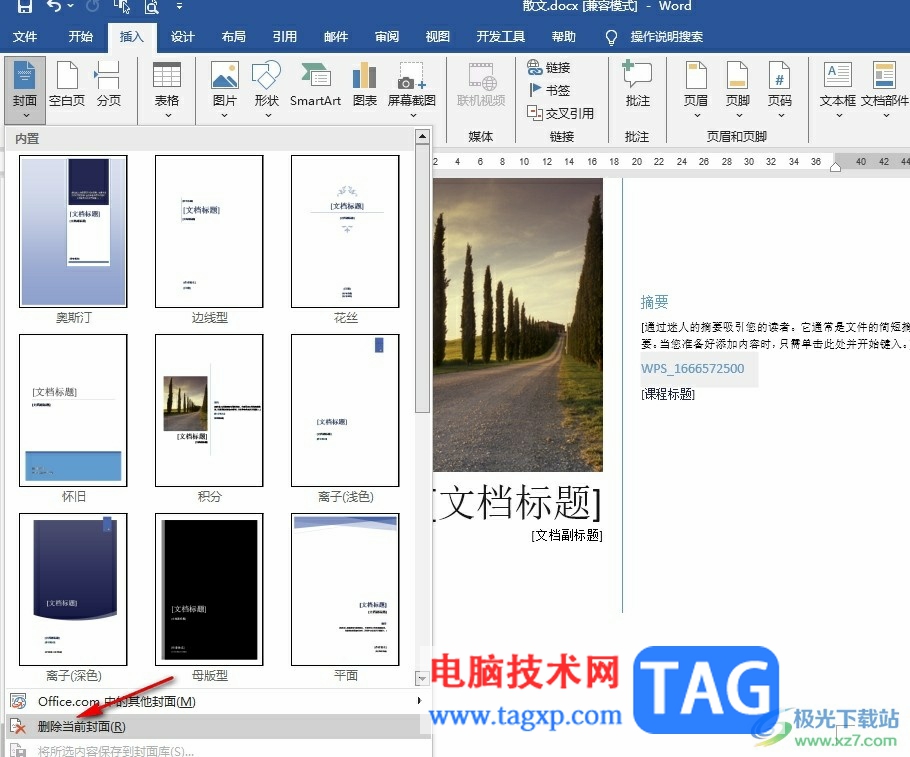Select the 积分 cover page thumbnail
910x757 pixels.
pyautogui.click(x=209, y=410)
